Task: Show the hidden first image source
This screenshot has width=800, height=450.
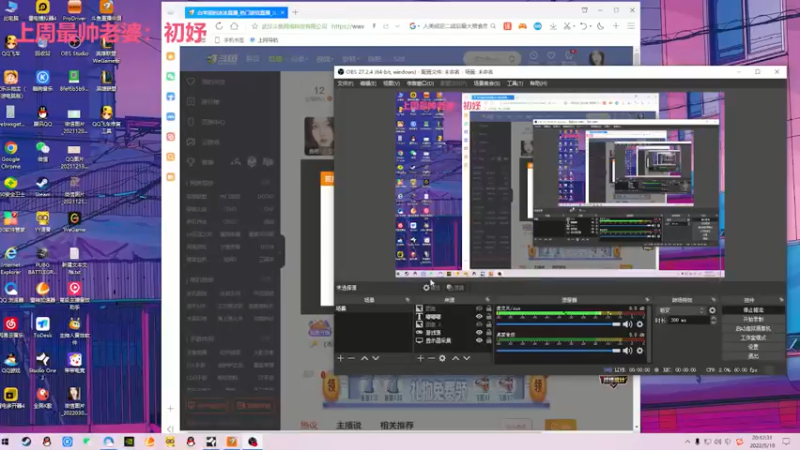Action: 479,309
